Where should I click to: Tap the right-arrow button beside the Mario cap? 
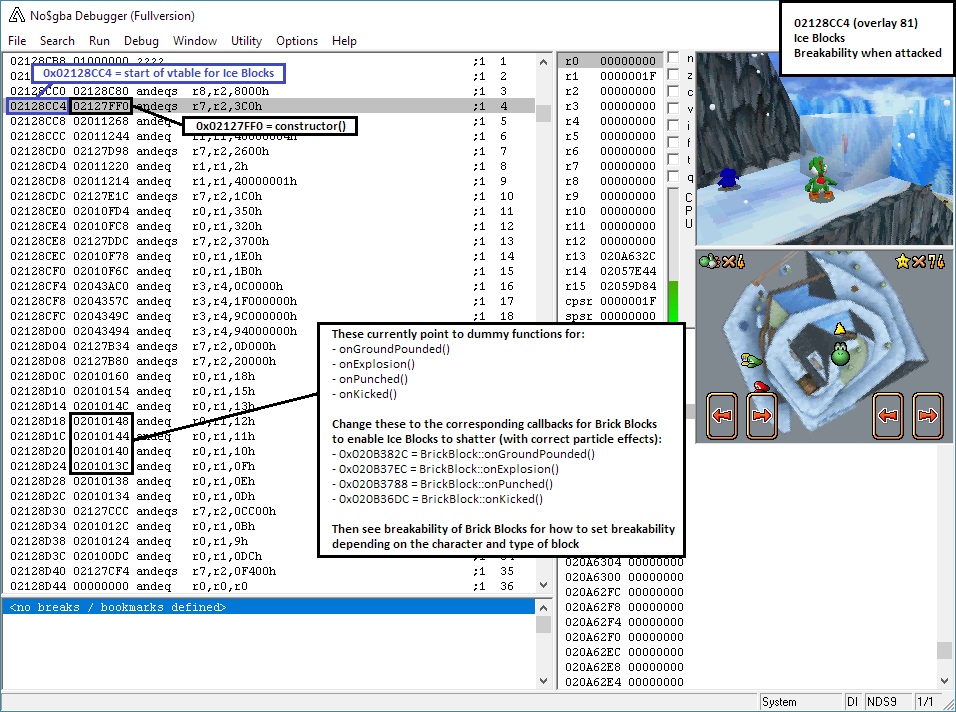(x=762, y=415)
